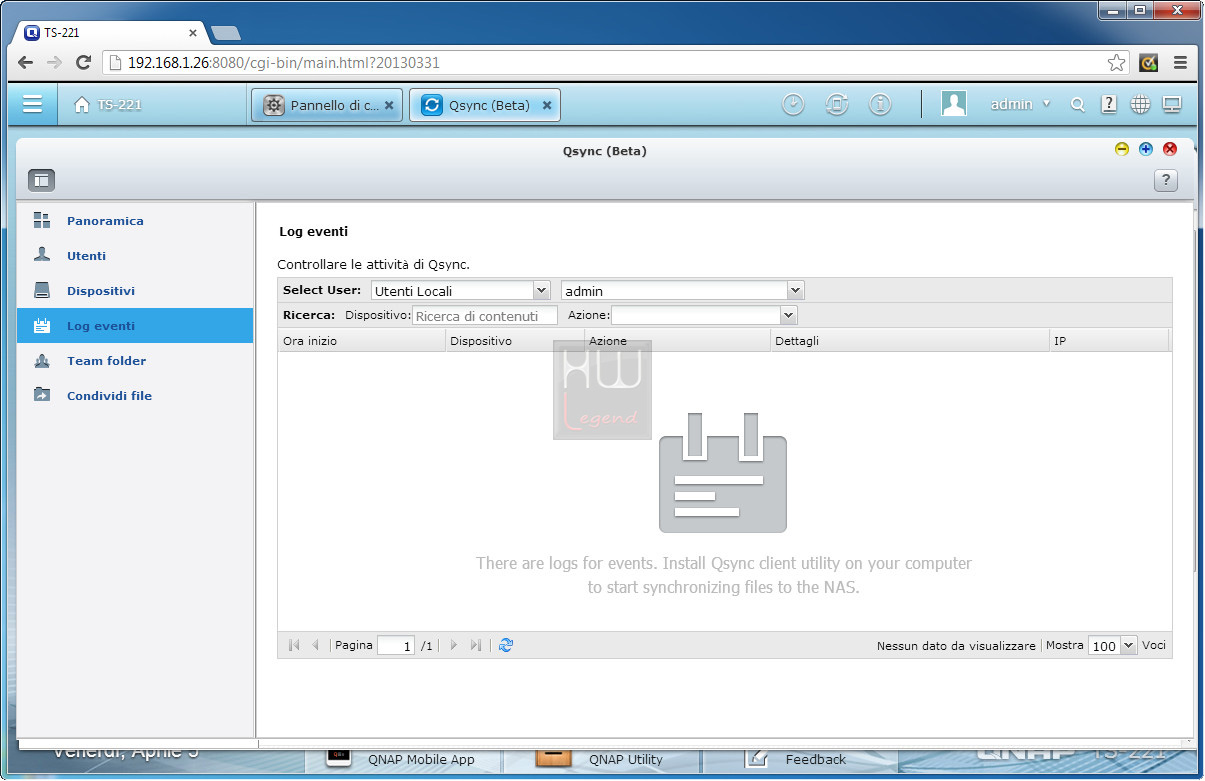Image resolution: width=1205 pixels, height=781 pixels.
Task: Maximize the Qsync window blue button
Action: [x=1146, y=149]
